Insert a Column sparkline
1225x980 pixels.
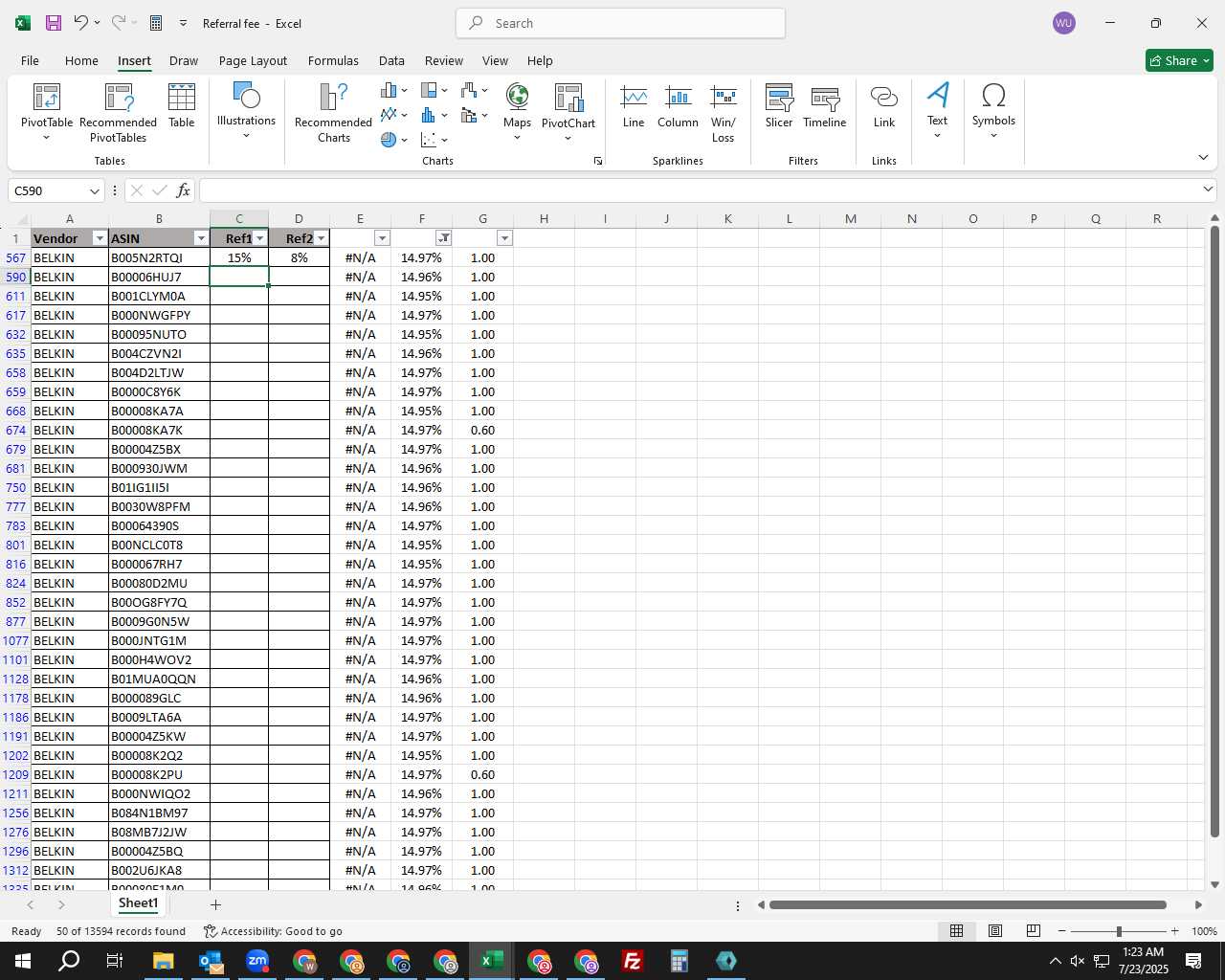(x=678, y=106)
